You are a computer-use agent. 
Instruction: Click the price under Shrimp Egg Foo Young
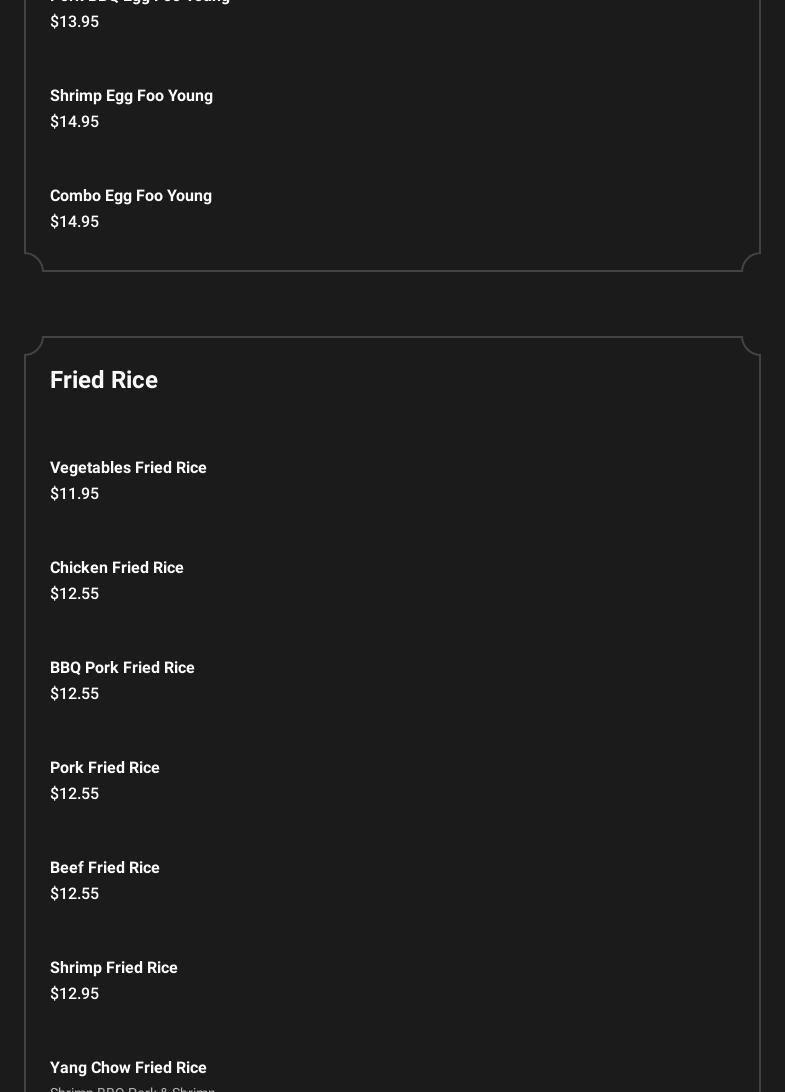click(74, 122)
